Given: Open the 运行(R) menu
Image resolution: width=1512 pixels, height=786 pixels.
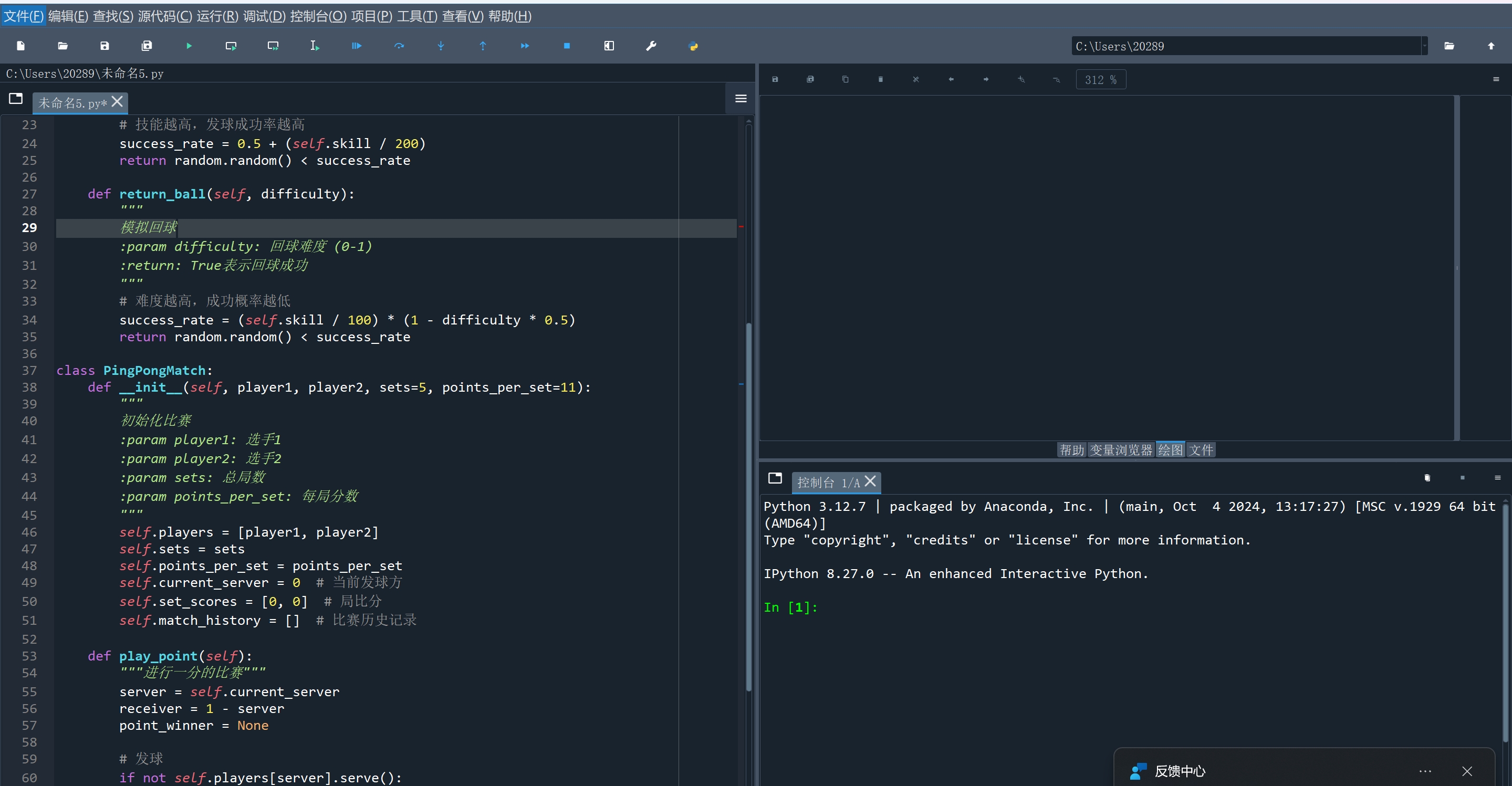Looking at the screenshot, I should click(x=217, y=16).
